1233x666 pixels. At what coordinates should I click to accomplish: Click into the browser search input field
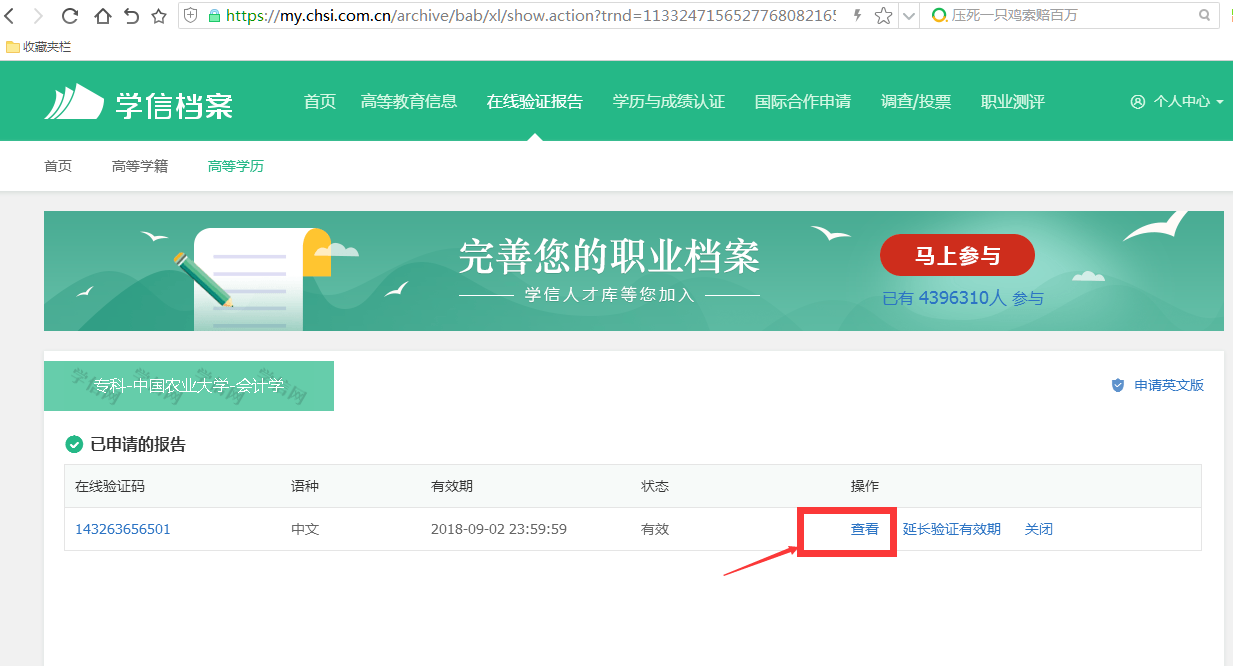click(x=1060, y=16)
